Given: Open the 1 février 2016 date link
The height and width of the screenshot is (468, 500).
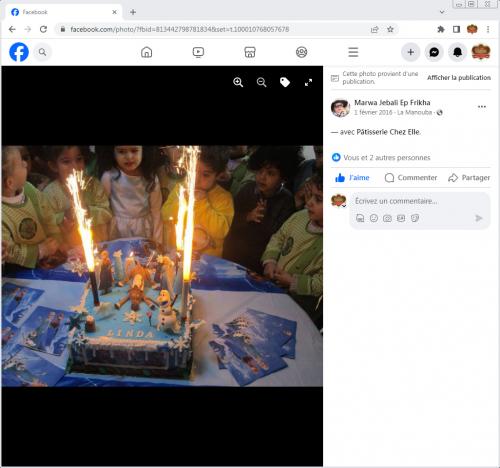Looking at the screenshot, I should click(373, 113).
